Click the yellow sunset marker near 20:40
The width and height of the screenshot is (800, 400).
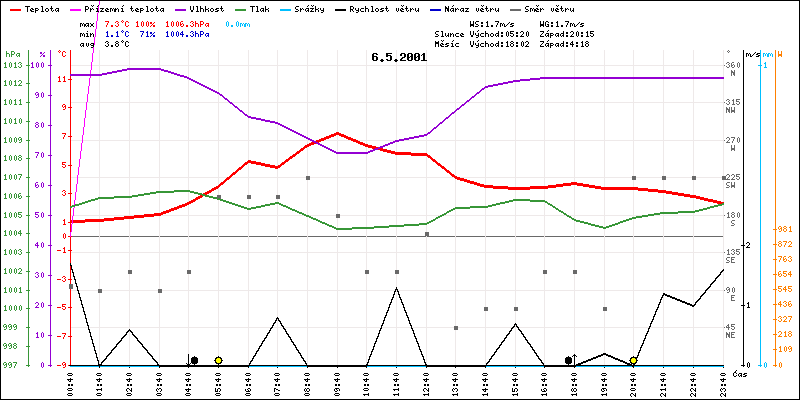[x=633, y=360]
